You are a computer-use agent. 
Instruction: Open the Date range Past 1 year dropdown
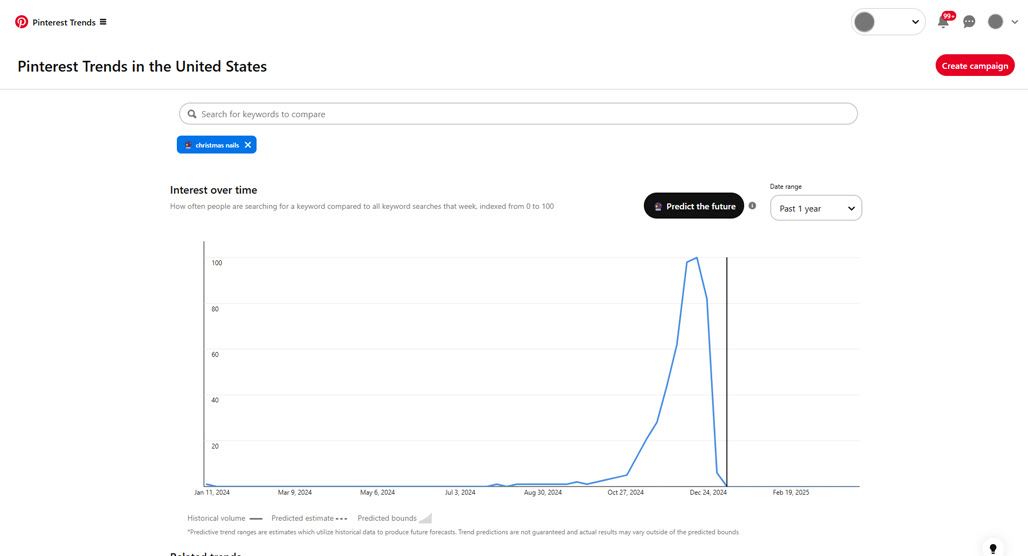816,208
